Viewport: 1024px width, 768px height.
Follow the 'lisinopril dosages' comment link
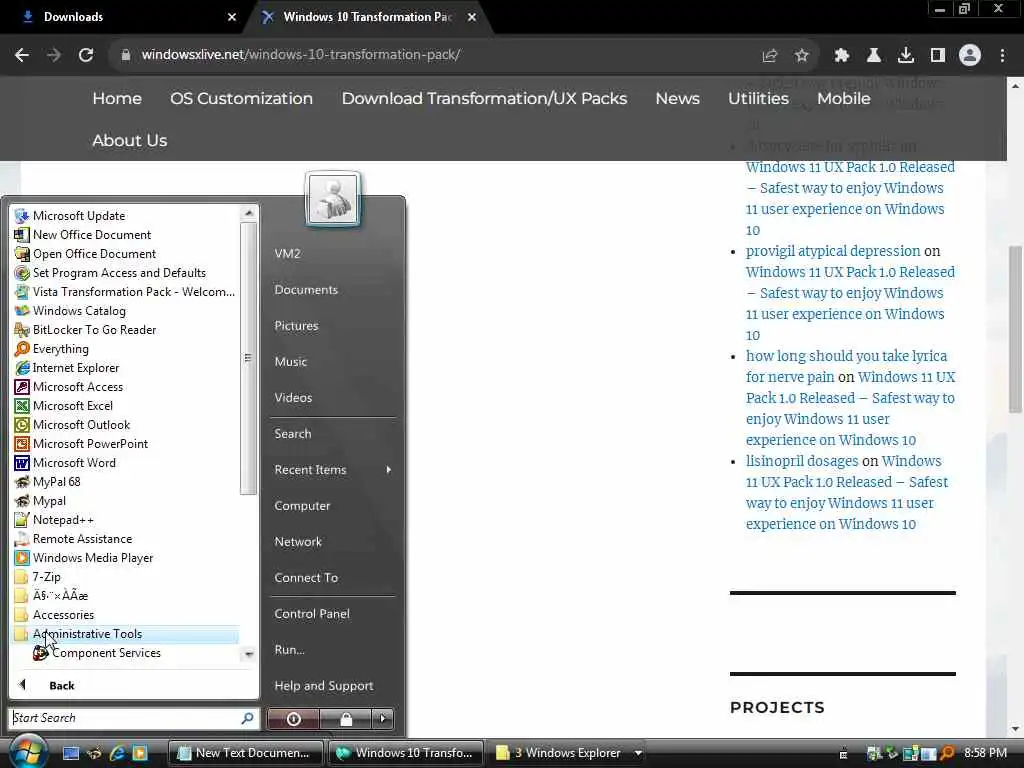coord(802,461)
